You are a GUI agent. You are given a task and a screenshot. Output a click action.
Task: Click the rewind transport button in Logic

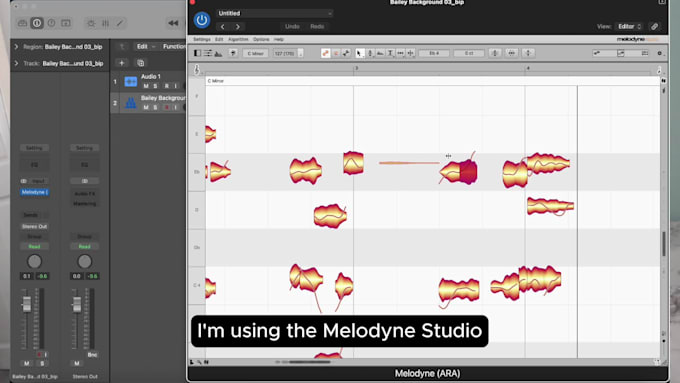pos(173,23)
